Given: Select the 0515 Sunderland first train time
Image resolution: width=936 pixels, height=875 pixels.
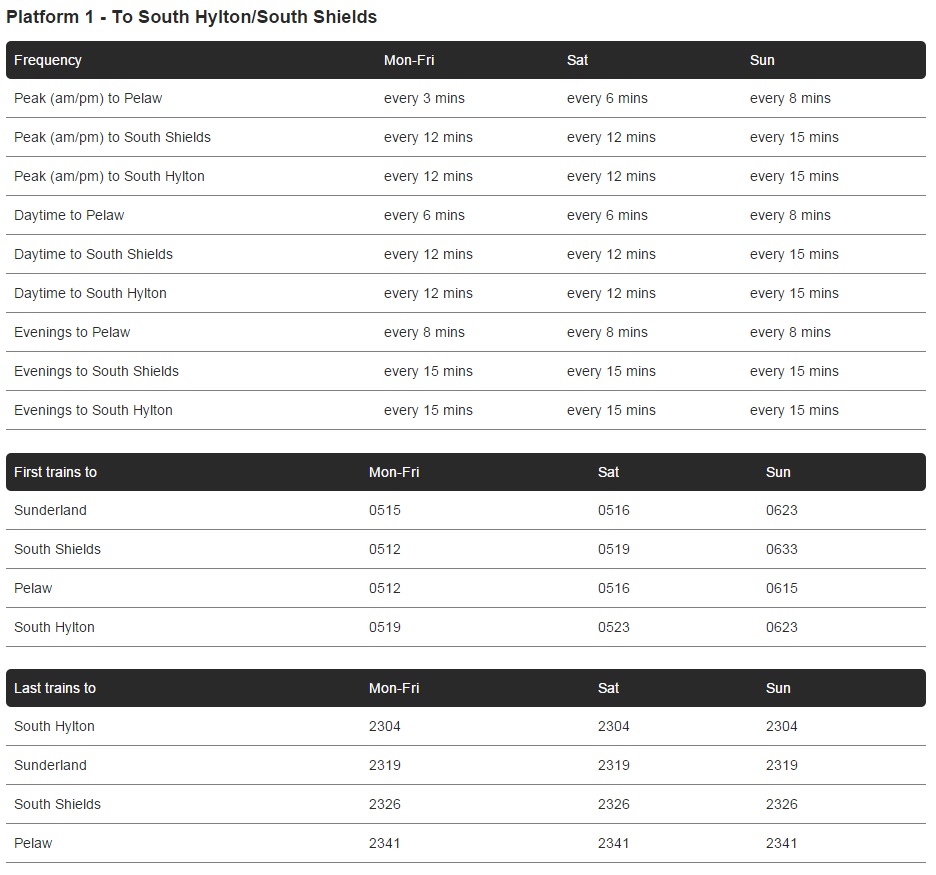Looking at the screenshot, I should [x=384, y=510].
